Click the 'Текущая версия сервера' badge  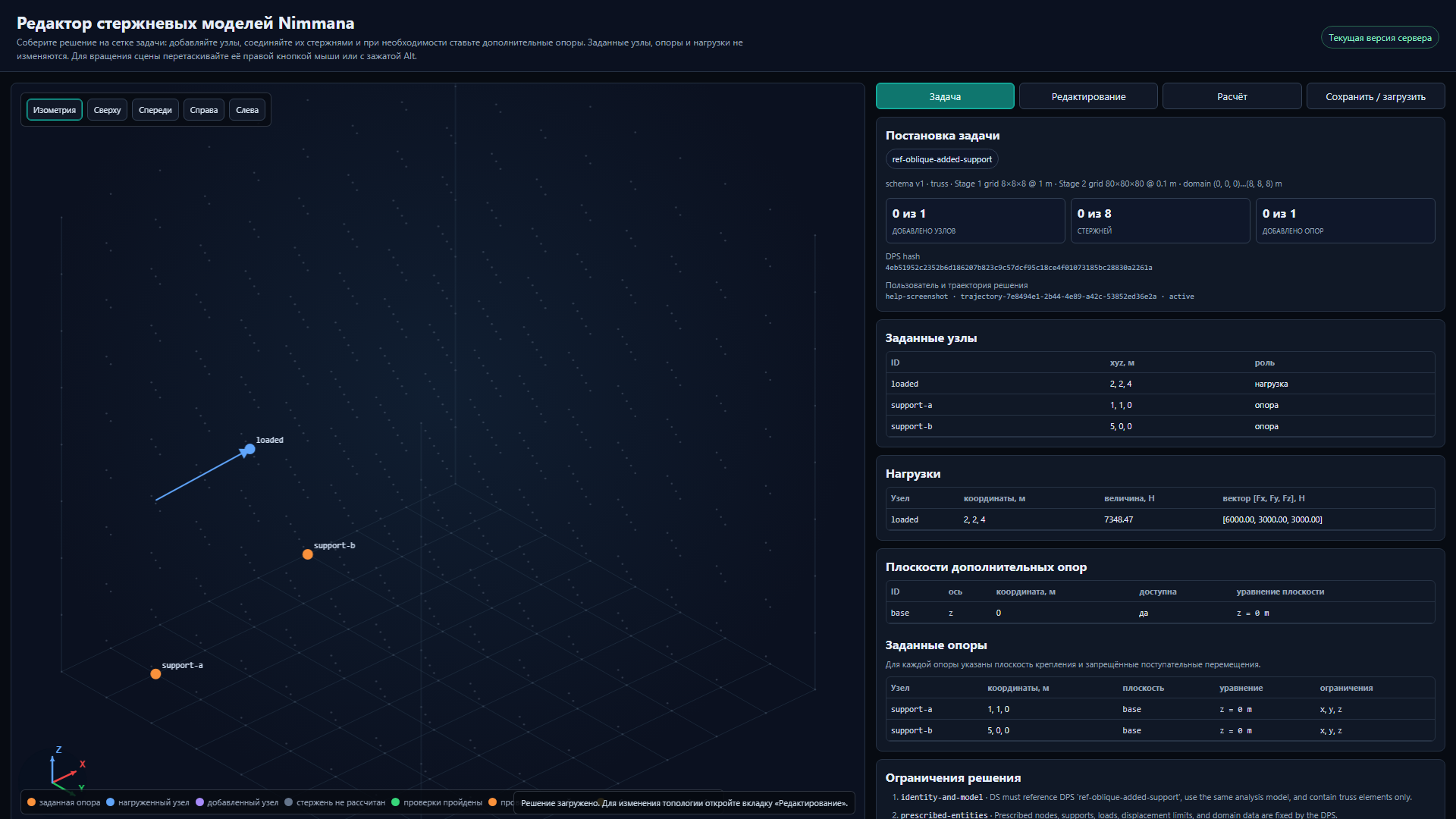coord(1380,38)
